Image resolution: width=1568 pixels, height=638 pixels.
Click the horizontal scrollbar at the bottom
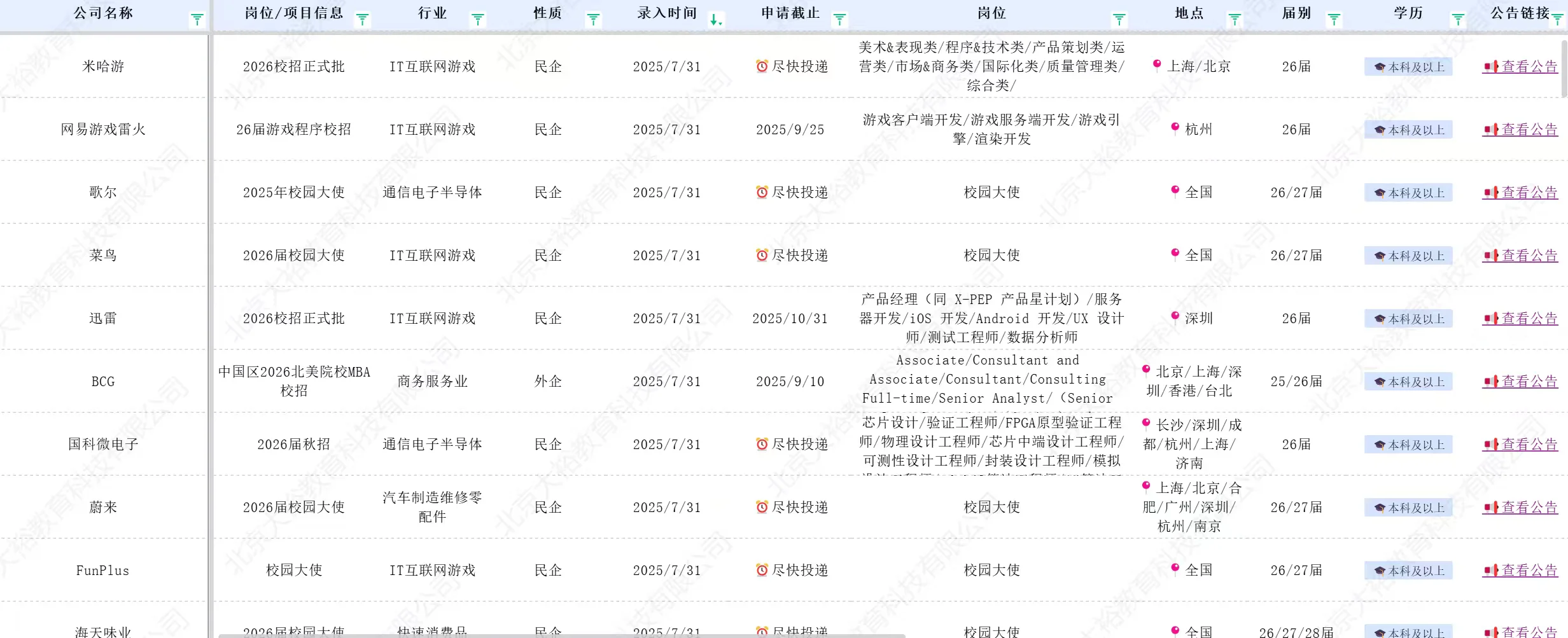point(561,635)
